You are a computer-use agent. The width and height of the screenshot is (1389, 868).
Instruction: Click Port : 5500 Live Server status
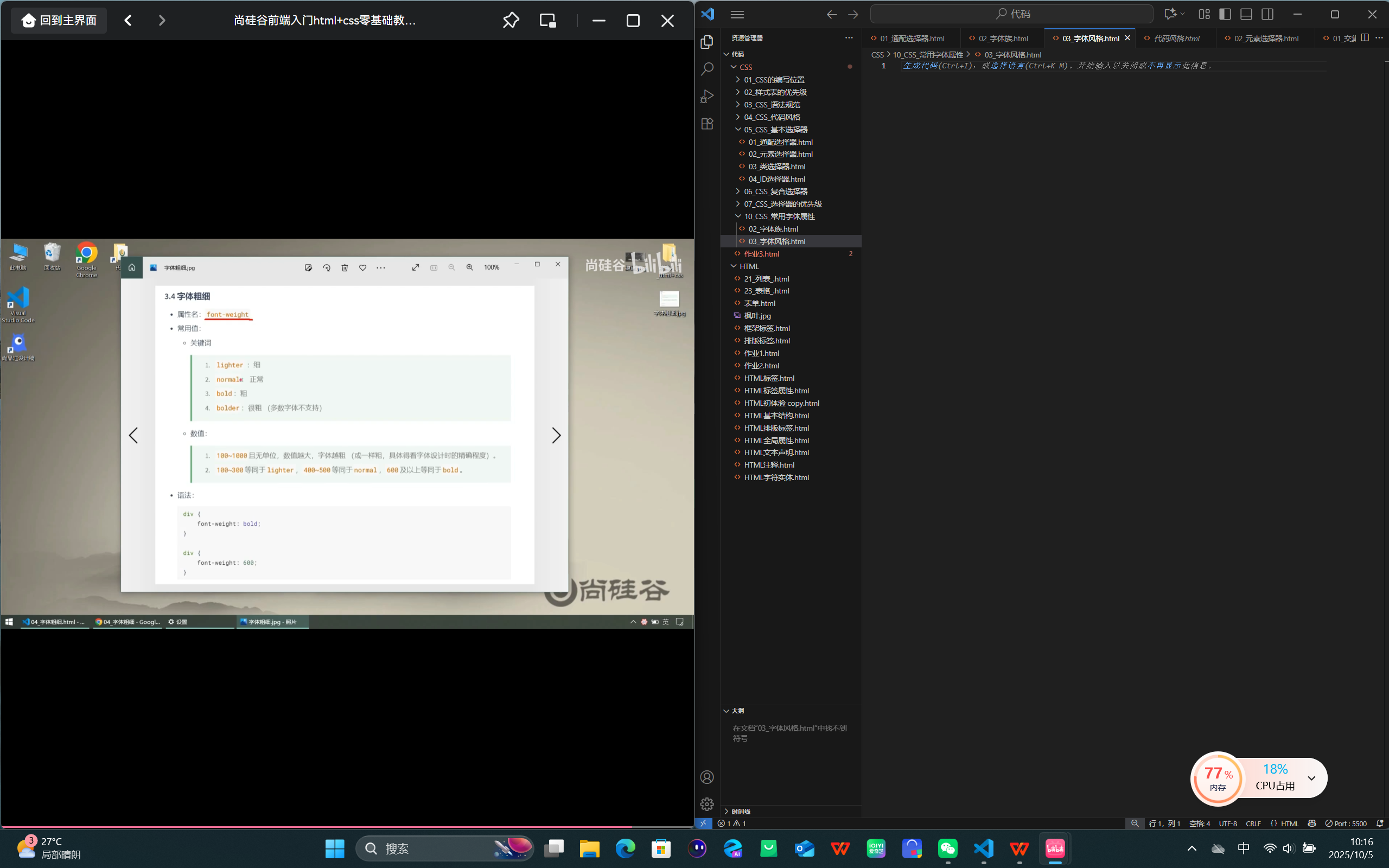[x=1346, y=823]
